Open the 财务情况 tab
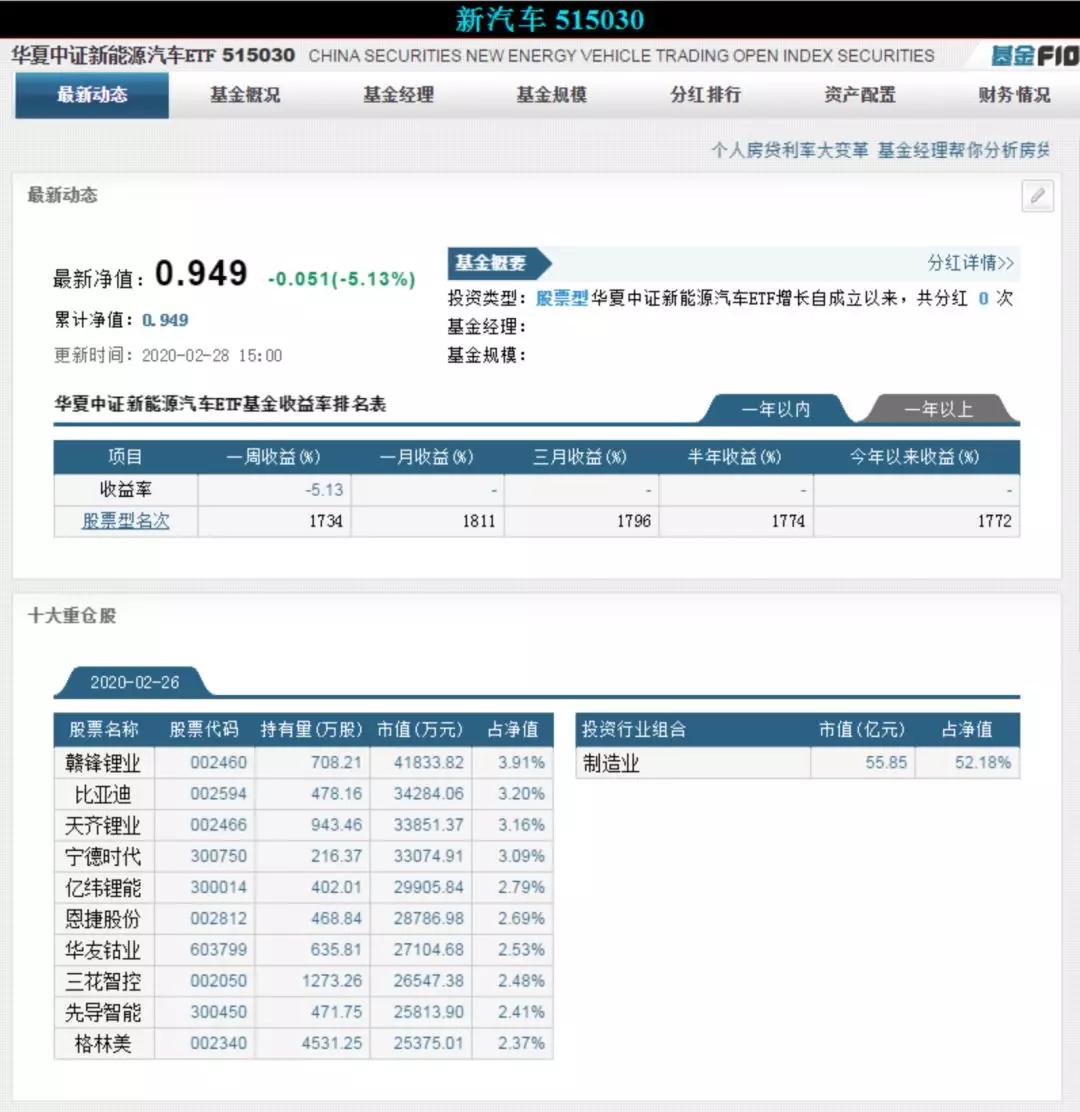This screenshot has width=1080, height=1112. coord(1011,94)
